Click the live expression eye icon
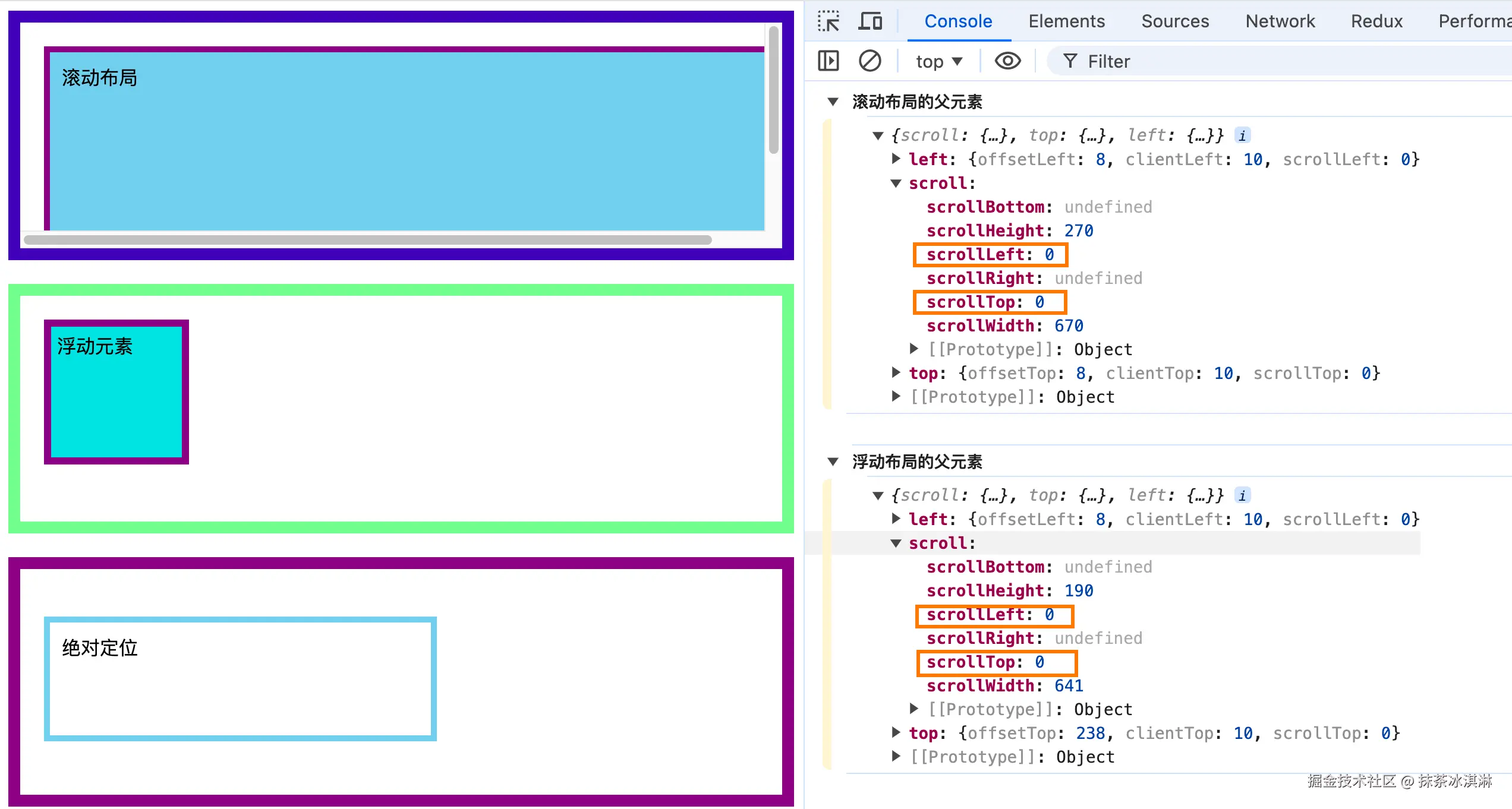Image resolution: width=1512 pixels, height=809 pixels. [x=1007, y=61]
